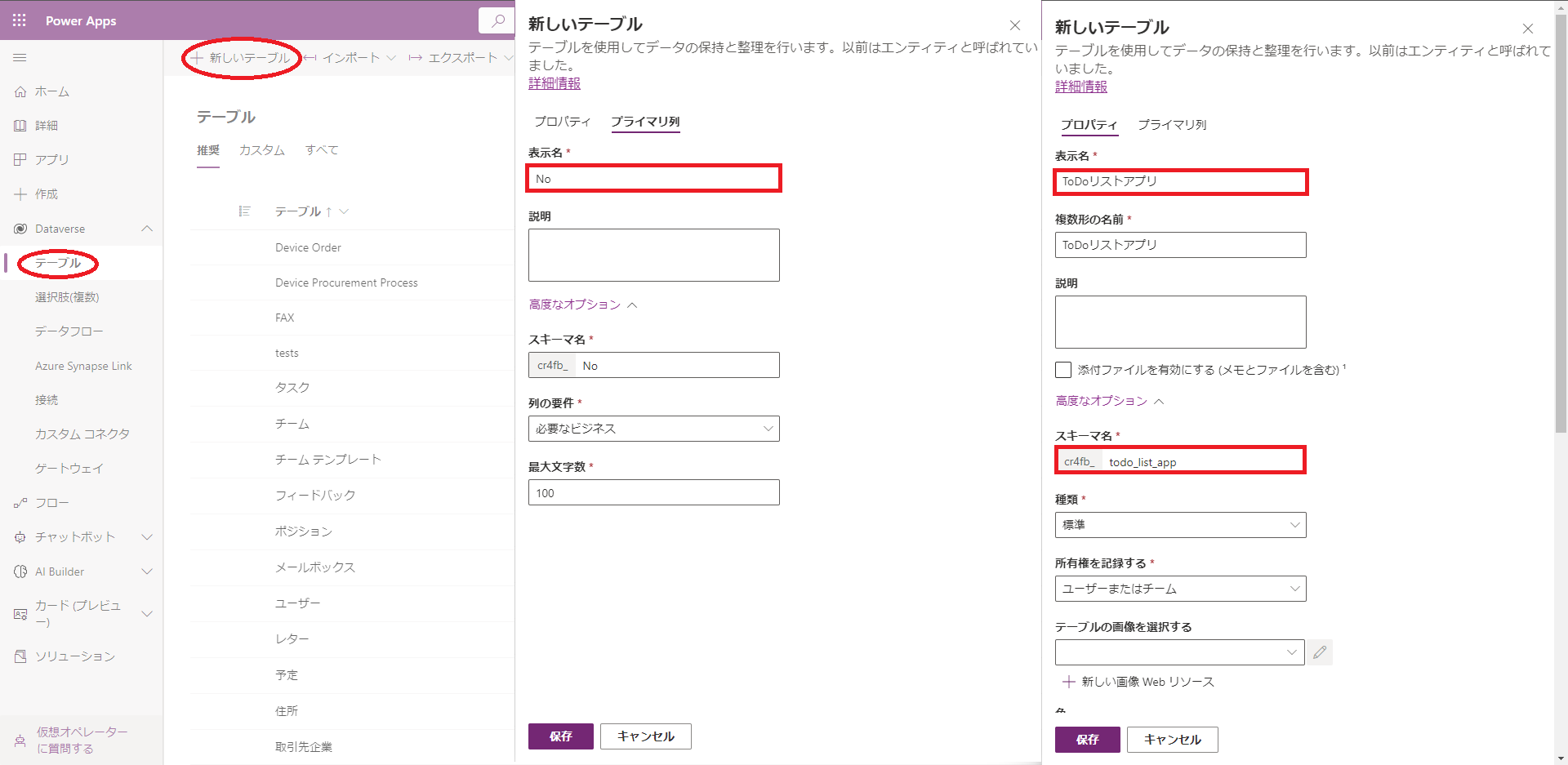This screenshot has height=765, width=1568.
Task: Open the 所有権を記録する dropdown
Action: coord(1180,589)
